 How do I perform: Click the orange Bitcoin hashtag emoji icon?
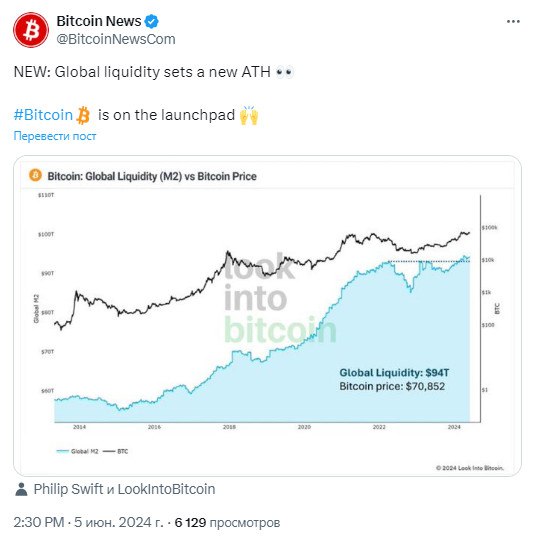(x=83, y=115)
